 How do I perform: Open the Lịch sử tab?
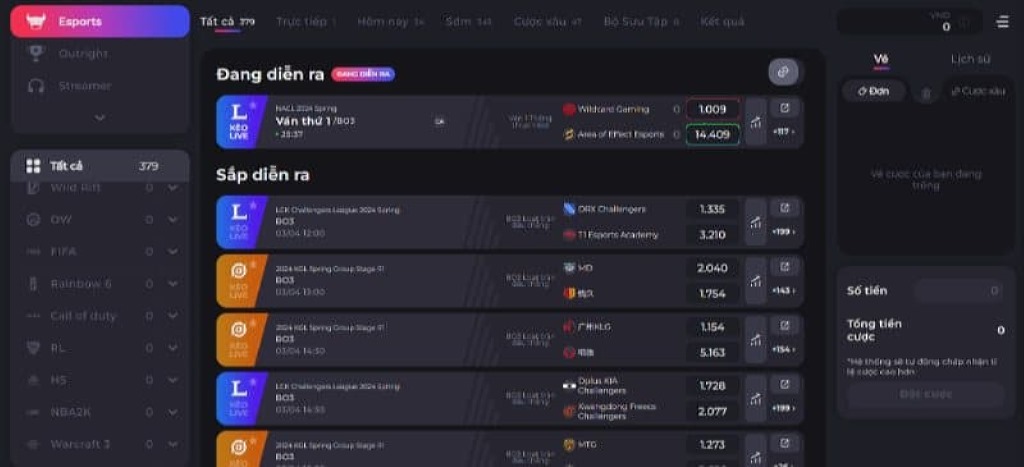point(970,59)
